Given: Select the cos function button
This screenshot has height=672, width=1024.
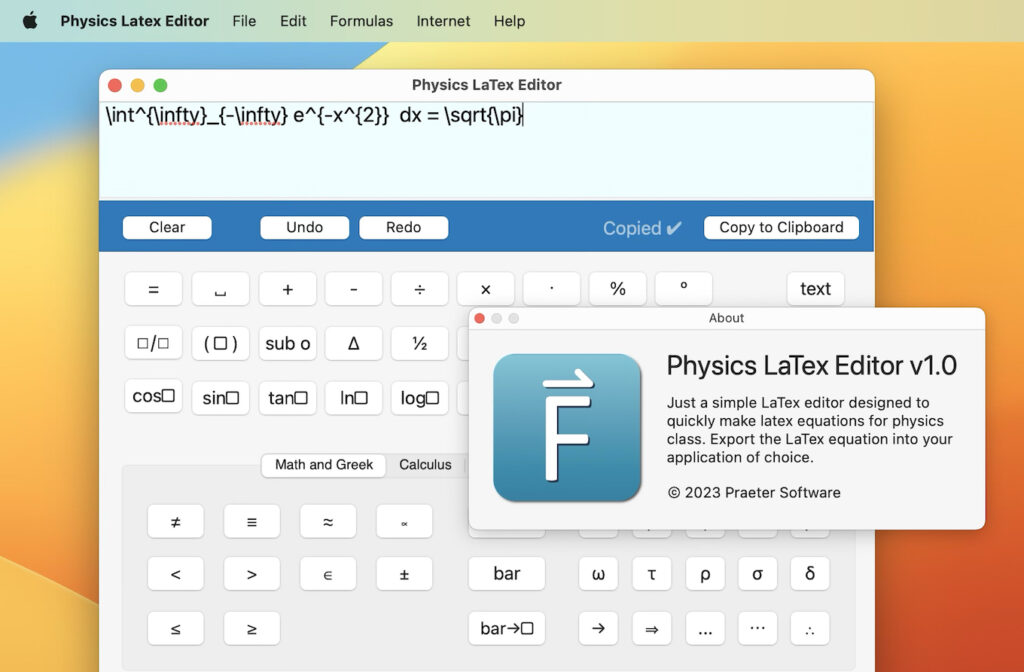Looking at the screenshot, I should click(152, 398).
